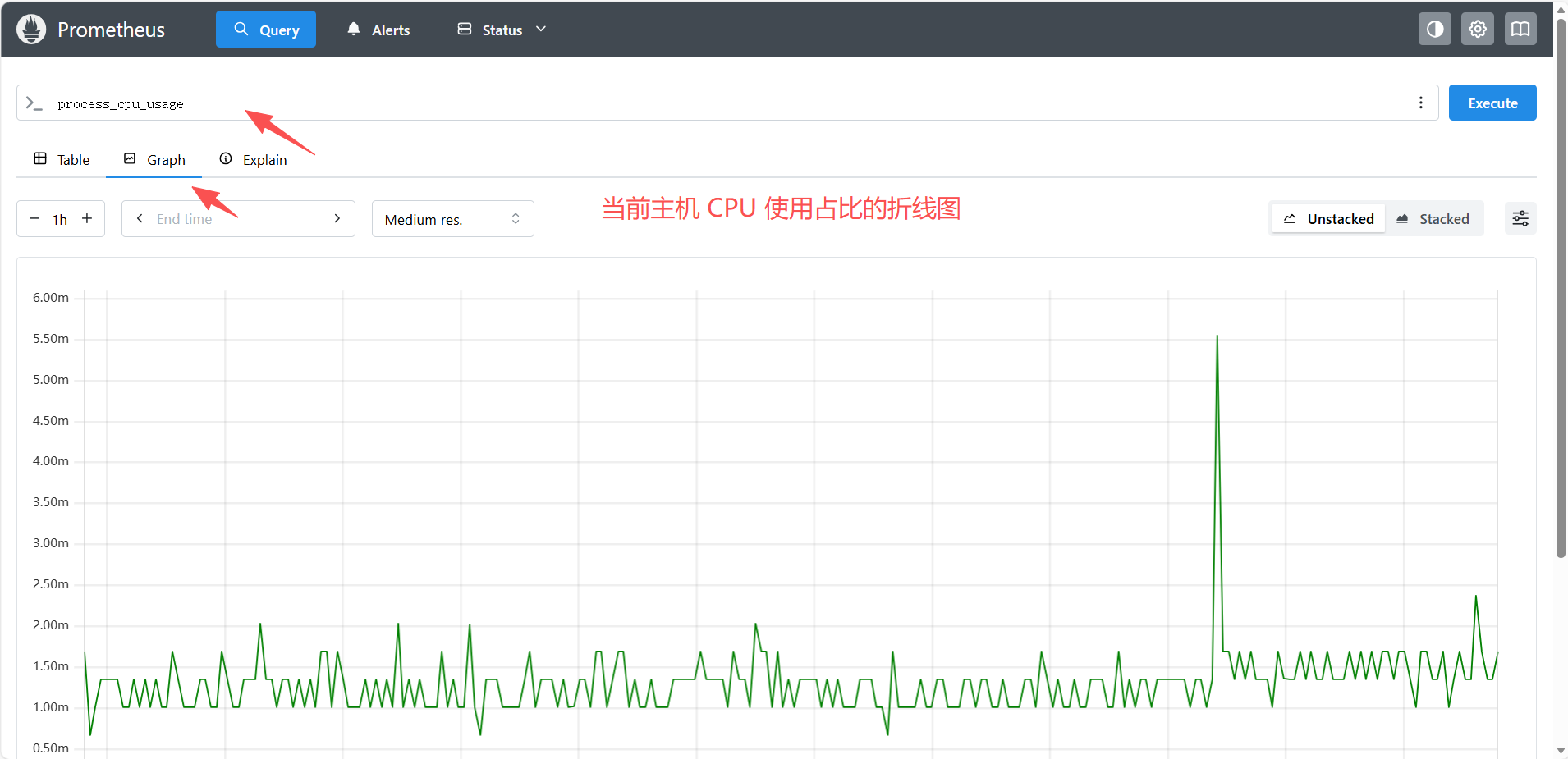Open the query options kebab menu

click(1421, 103)
